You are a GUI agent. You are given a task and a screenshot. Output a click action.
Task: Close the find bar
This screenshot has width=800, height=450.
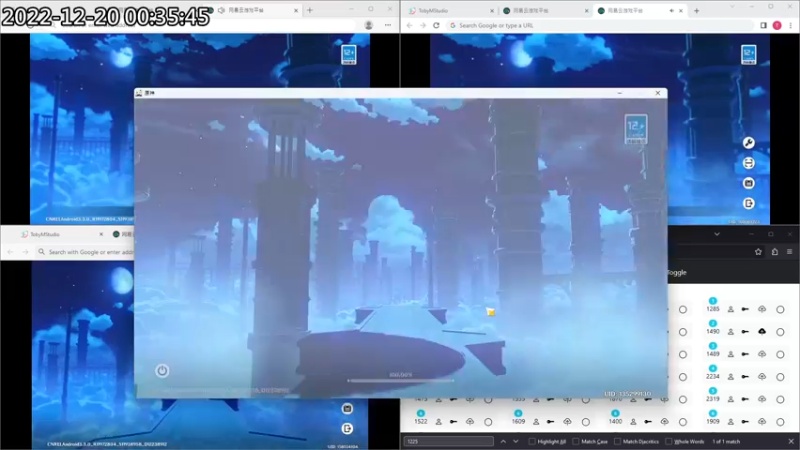point(791,441)
